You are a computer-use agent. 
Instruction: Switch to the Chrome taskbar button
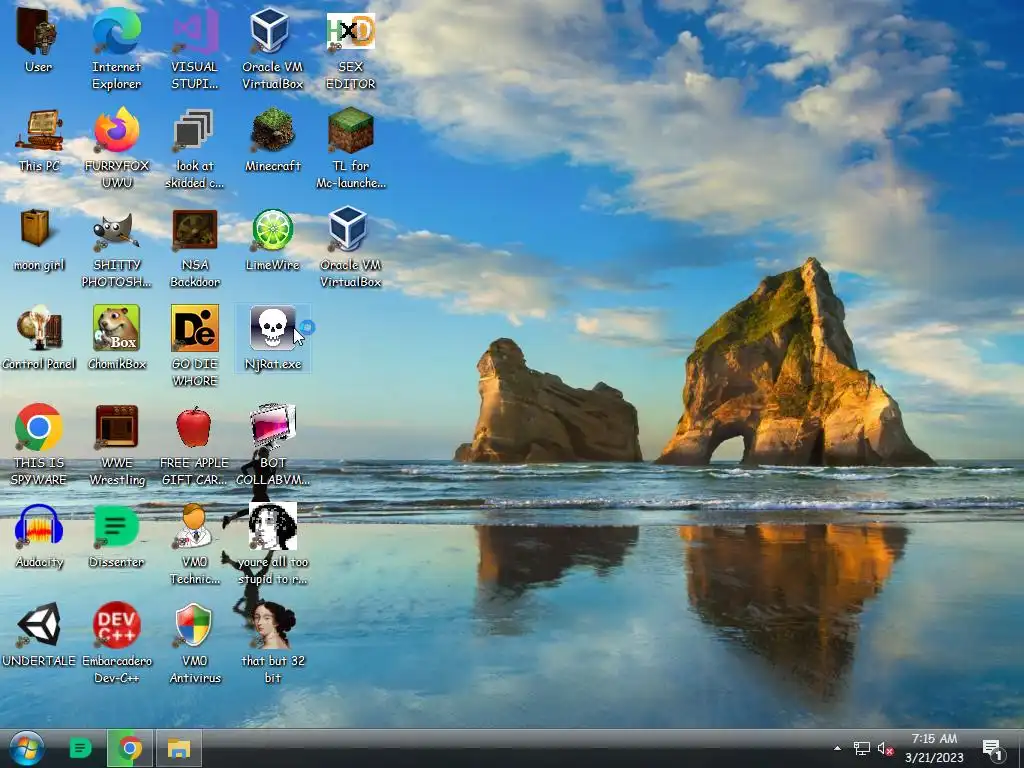(x=129, y=748)
